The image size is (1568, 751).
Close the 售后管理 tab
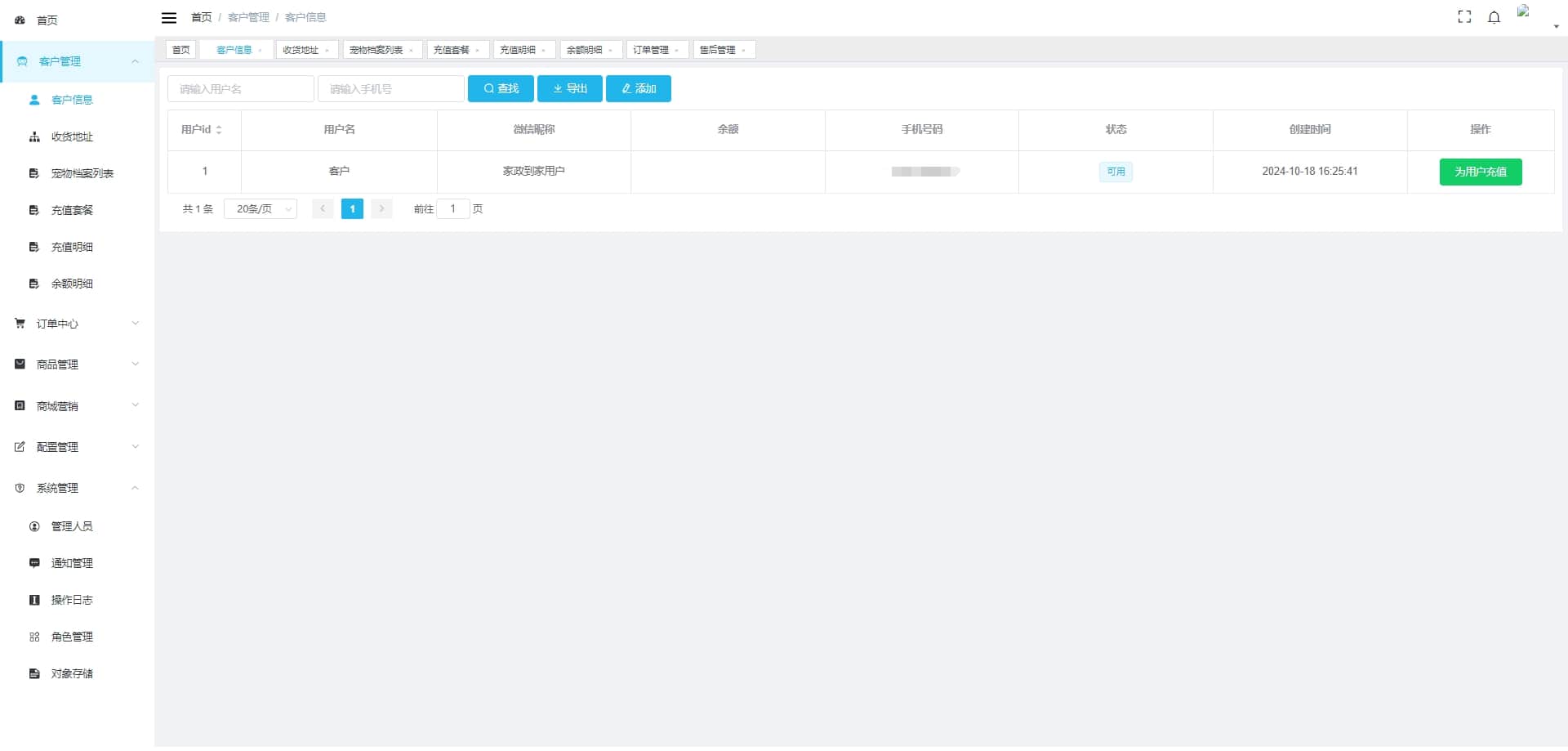(x=744, y=51)
